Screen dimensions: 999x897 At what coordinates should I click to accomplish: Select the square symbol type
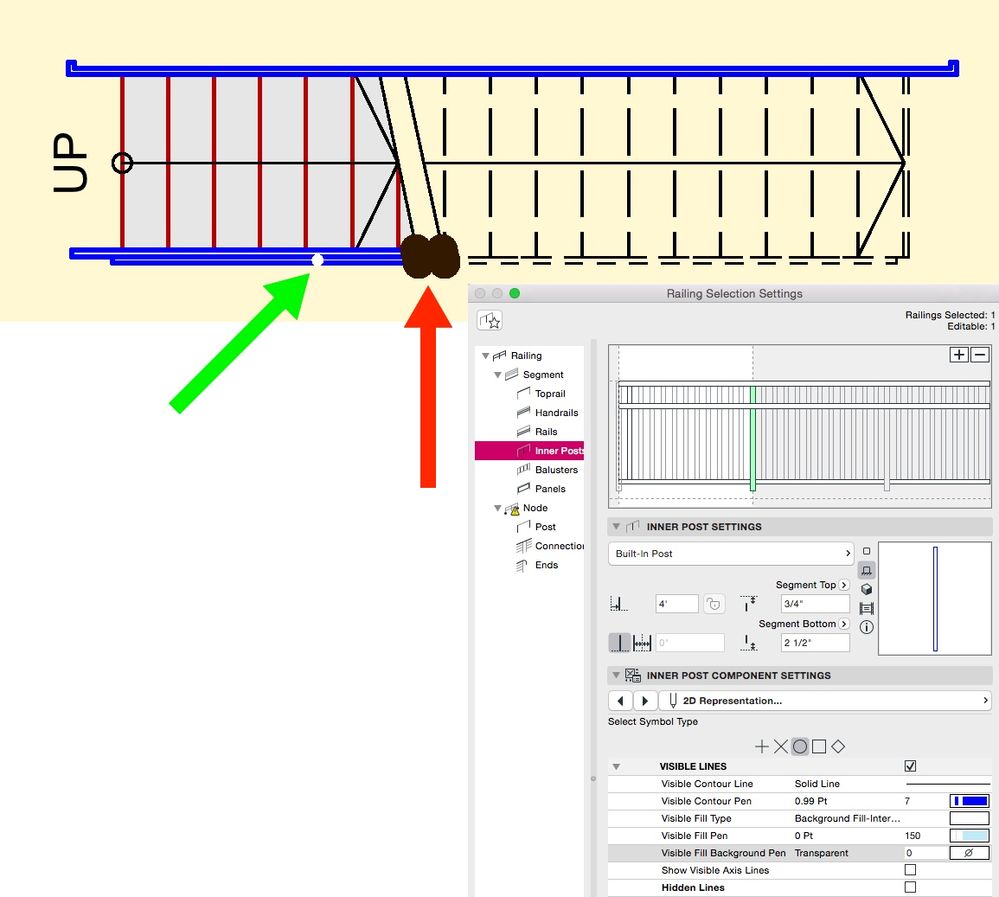[x=819, y=747]
